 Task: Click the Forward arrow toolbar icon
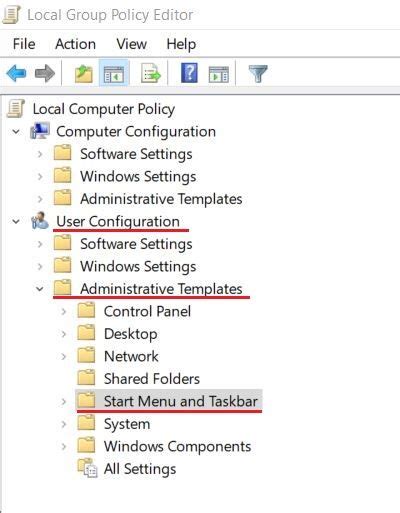pos(45,73)
